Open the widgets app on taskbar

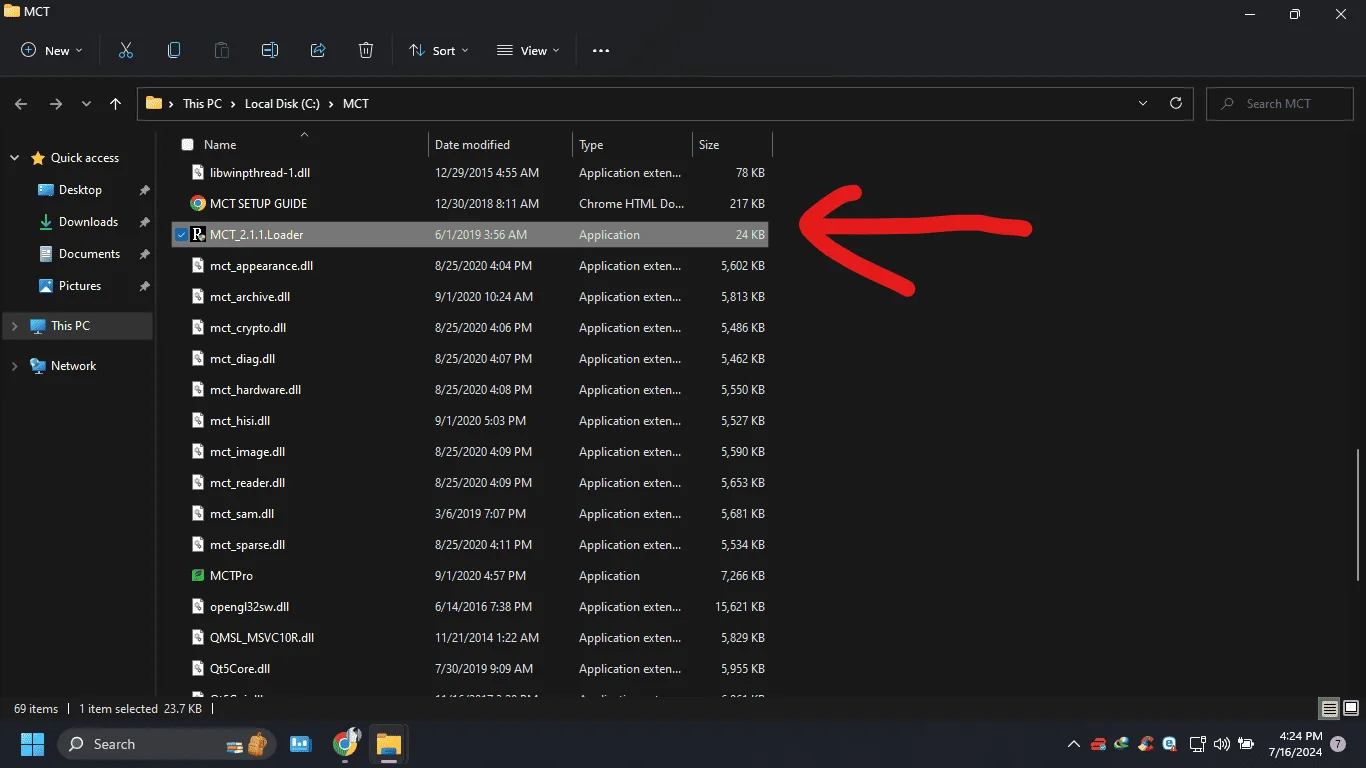click(300, 744)
